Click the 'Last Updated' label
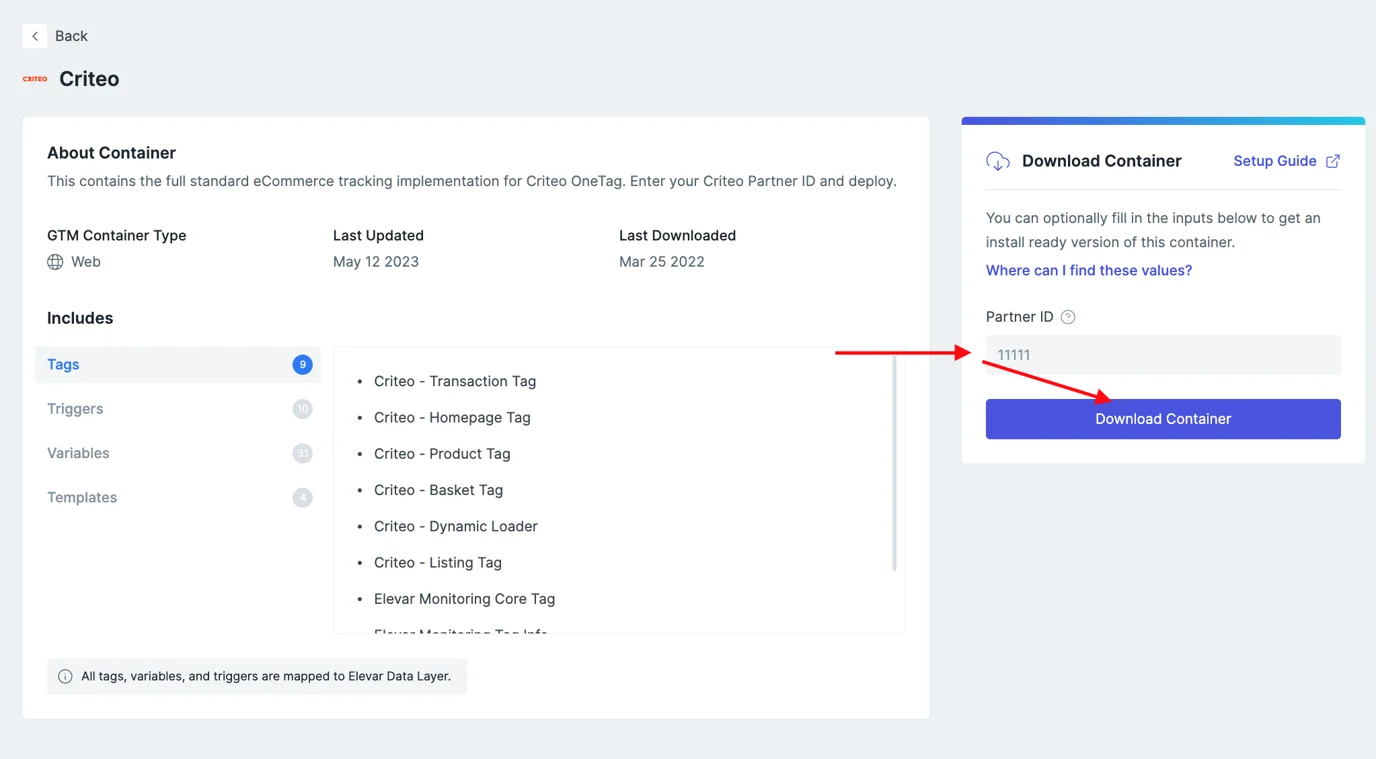The width and height of the screenshot is (1376, 759). 378,236
